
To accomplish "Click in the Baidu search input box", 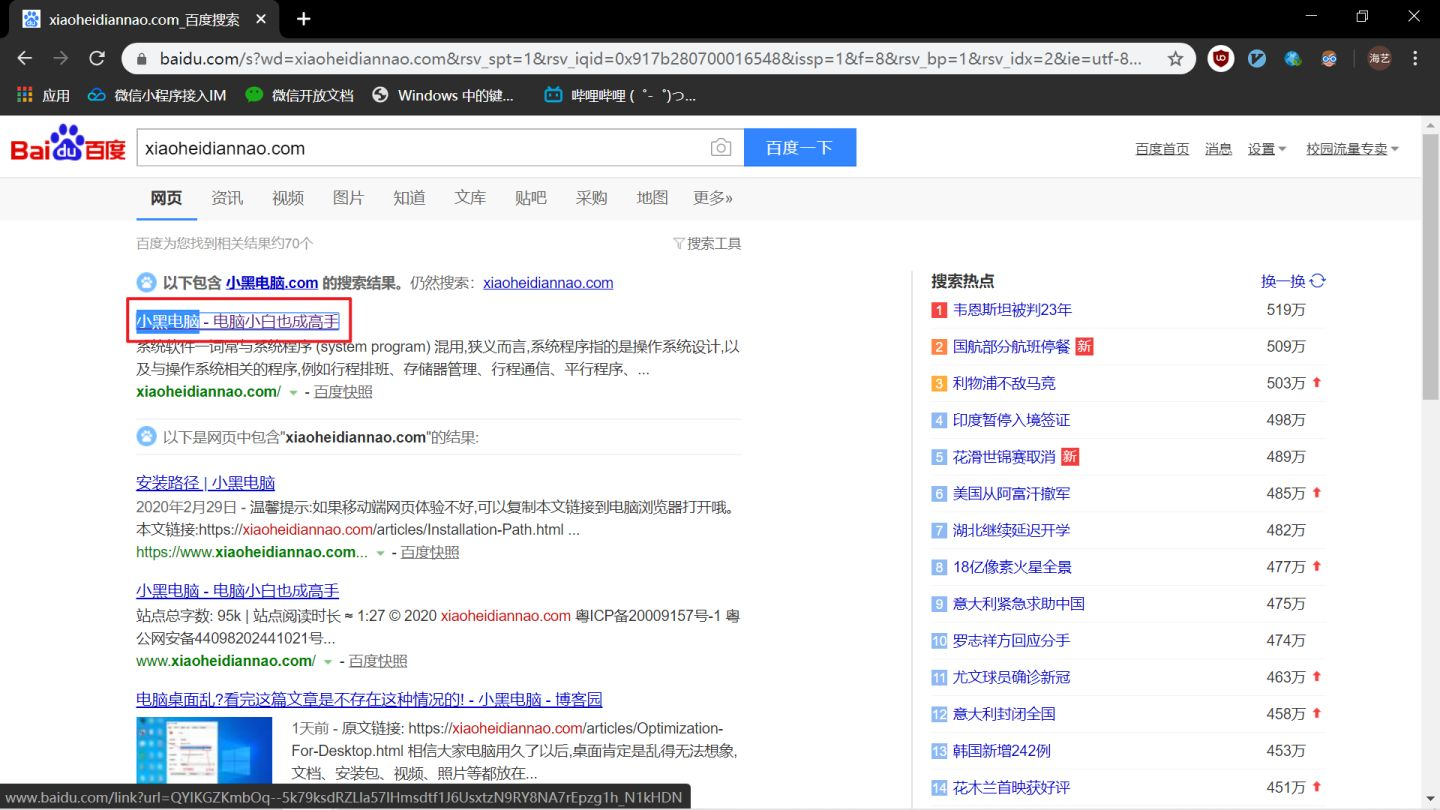I will click(x=420, y=148).
